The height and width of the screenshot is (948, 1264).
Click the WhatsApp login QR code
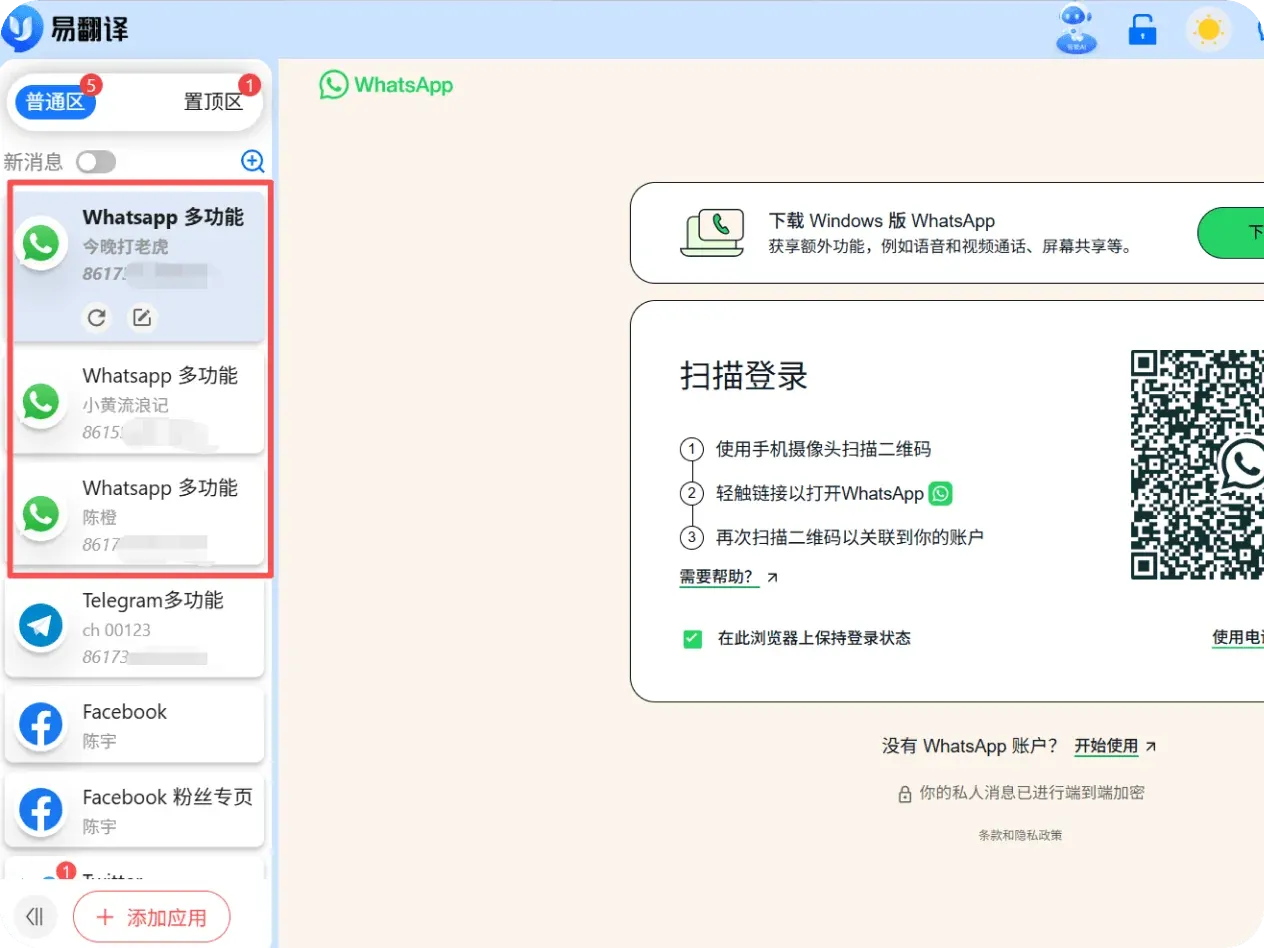click(1198, 464)
